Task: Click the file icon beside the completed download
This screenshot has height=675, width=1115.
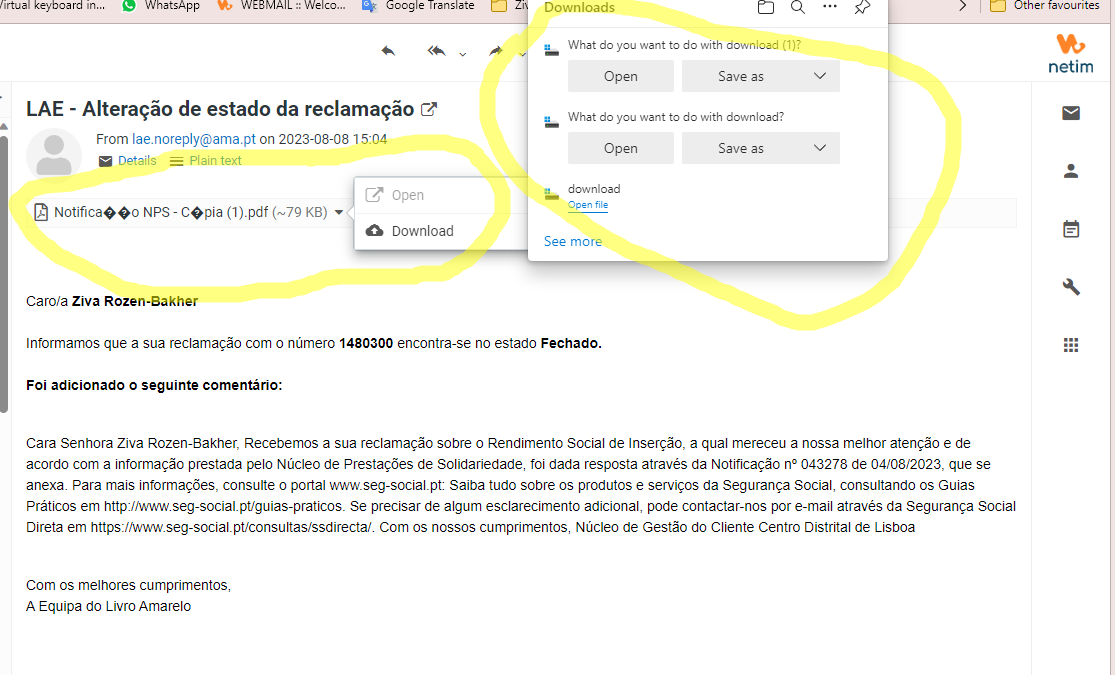Action: pyautogui.click(x=551, y=193)
